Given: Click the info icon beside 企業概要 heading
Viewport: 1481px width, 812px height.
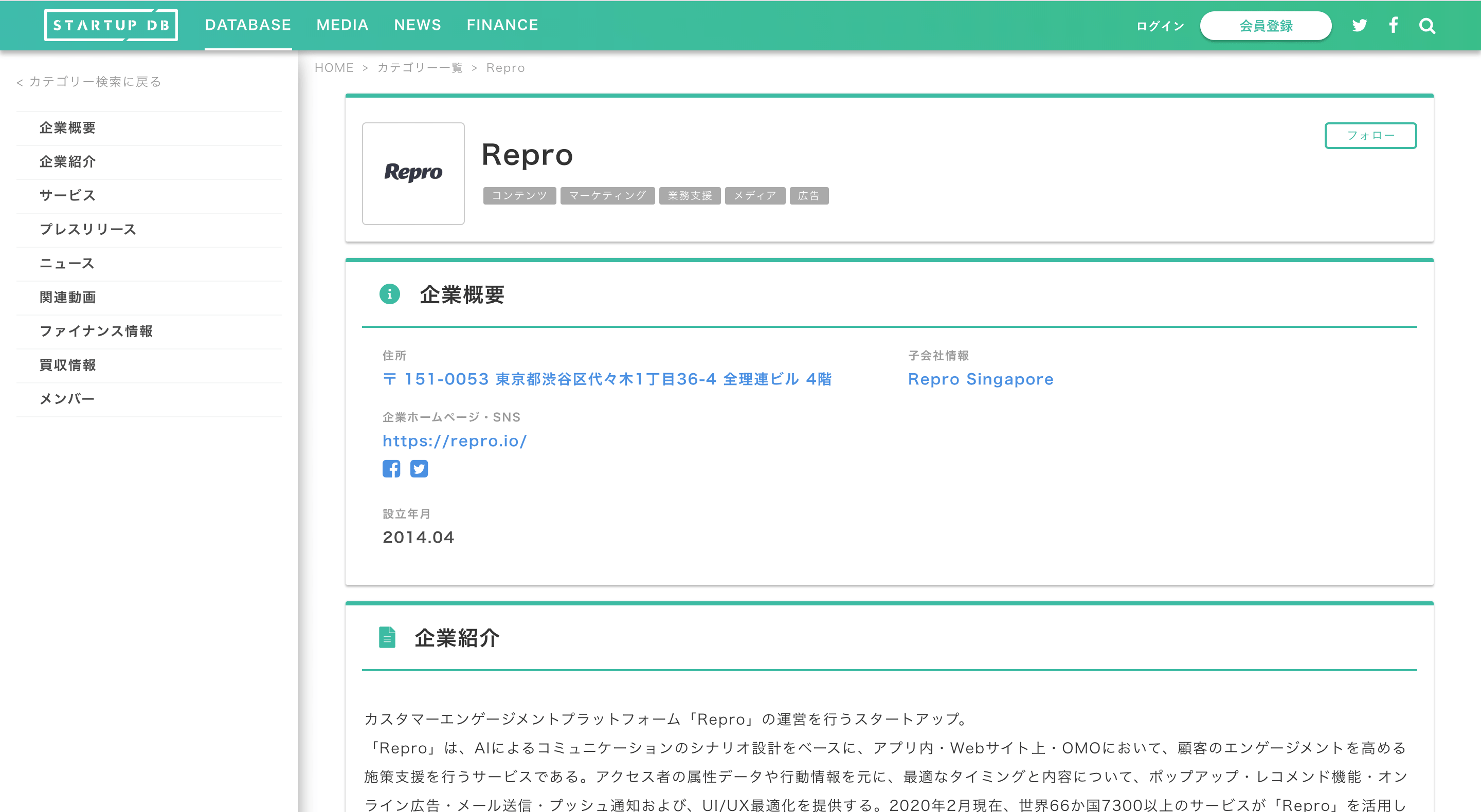Looking at the screenshot, I should pyautogui.click(x=390, y=294).
